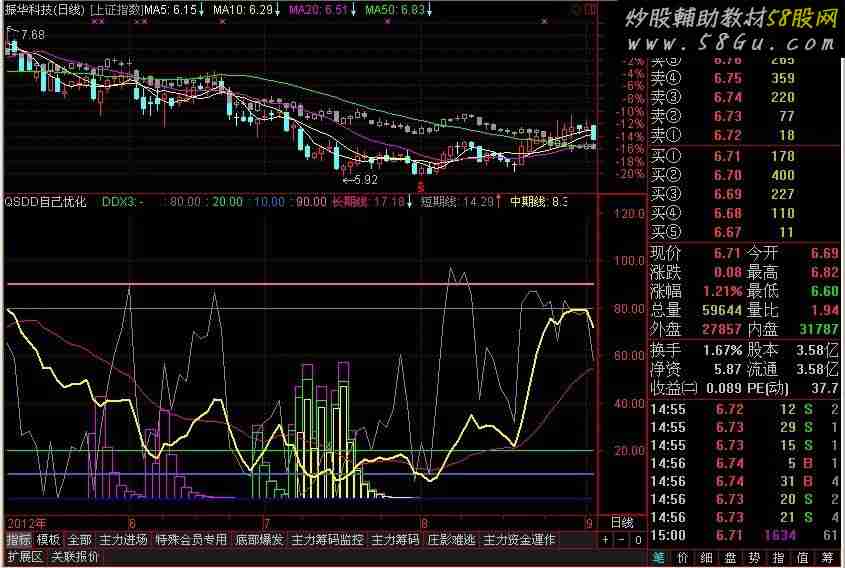Click the 关联报价 button
Image resolution: width=845 pixels, height=568 pixels.
coord(75,556)
